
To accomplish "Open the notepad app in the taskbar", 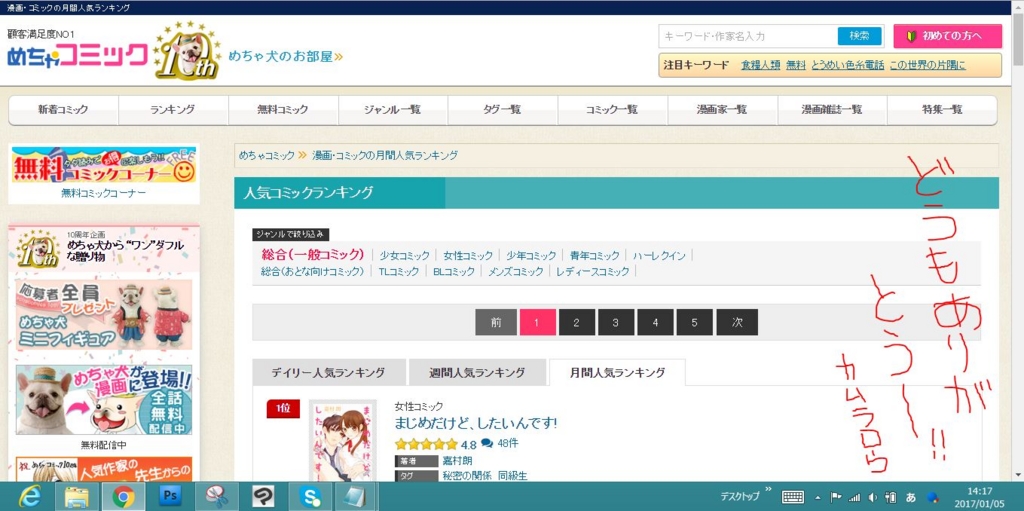I will pos(356,498).
